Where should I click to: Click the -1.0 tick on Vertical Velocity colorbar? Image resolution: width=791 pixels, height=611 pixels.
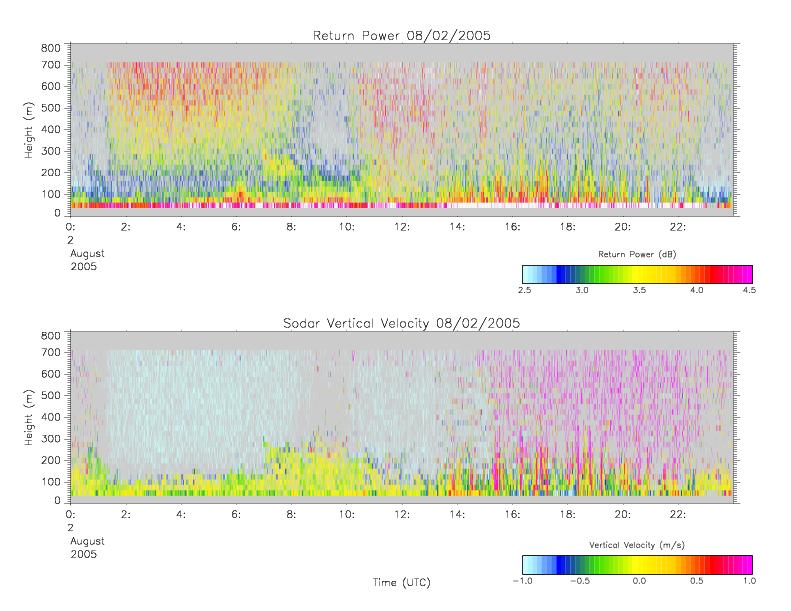pyautogui.click(x=523, y=581)
